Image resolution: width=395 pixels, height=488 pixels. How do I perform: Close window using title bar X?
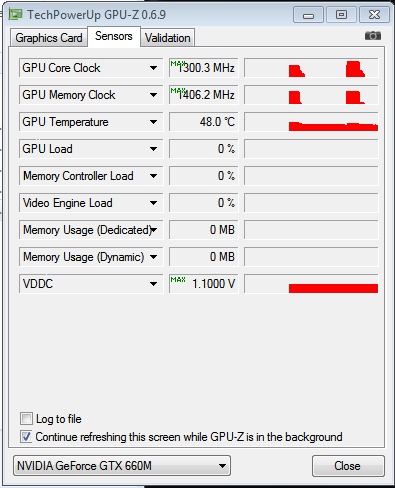374,15
